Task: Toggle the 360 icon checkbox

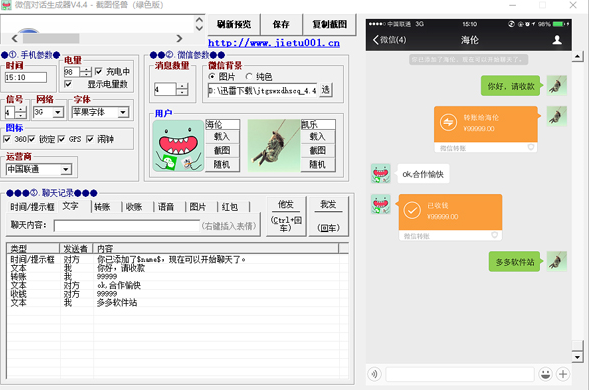Action: click(7, 139)
